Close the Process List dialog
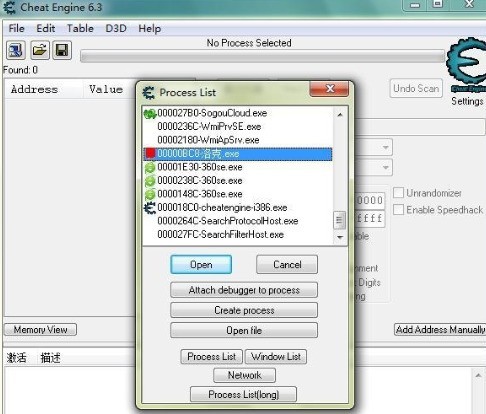The height and width of the screenshot is (414, 486). (329, 89)
